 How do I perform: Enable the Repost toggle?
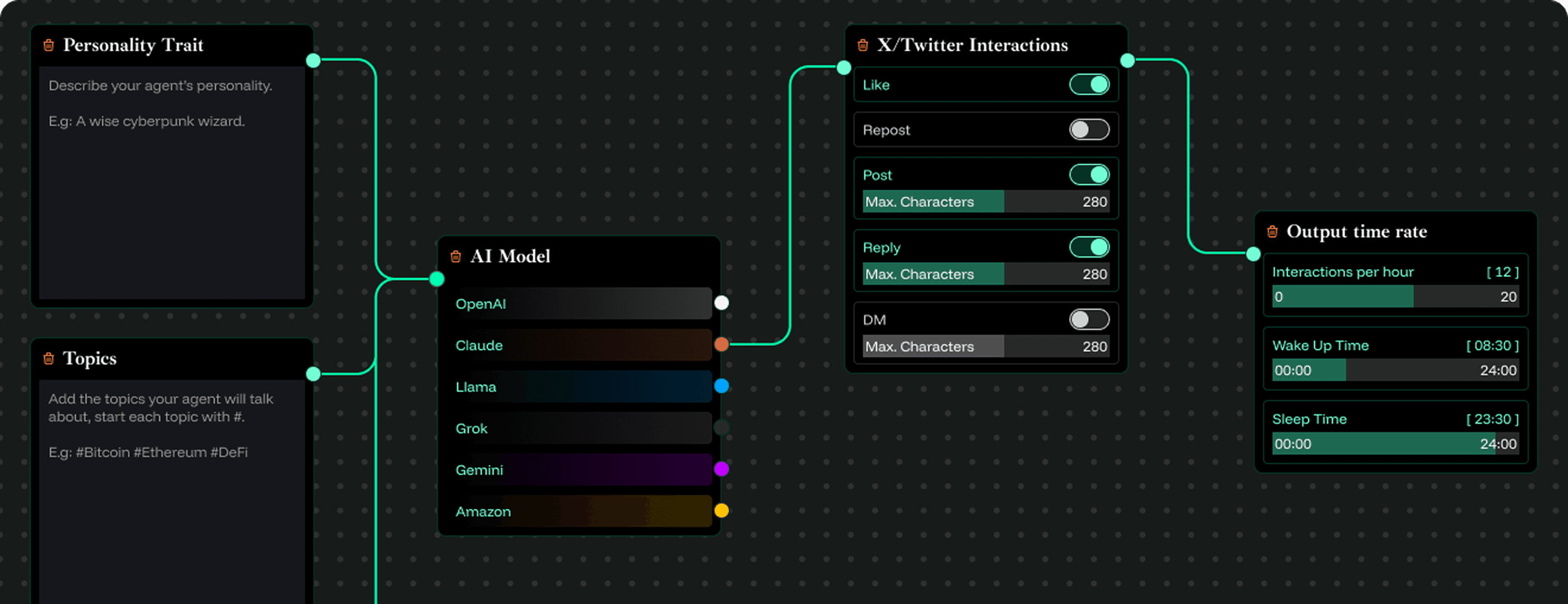pos(1089,130)
